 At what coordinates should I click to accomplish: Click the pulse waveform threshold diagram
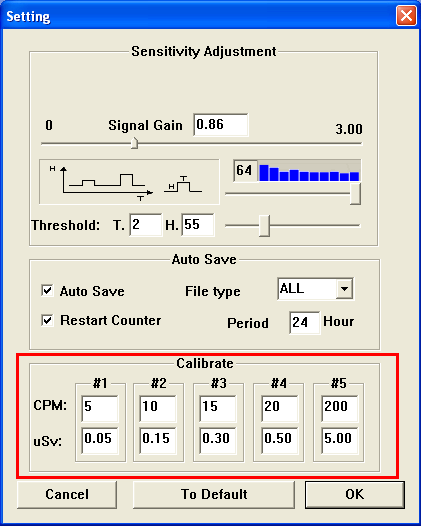(129, 182)
